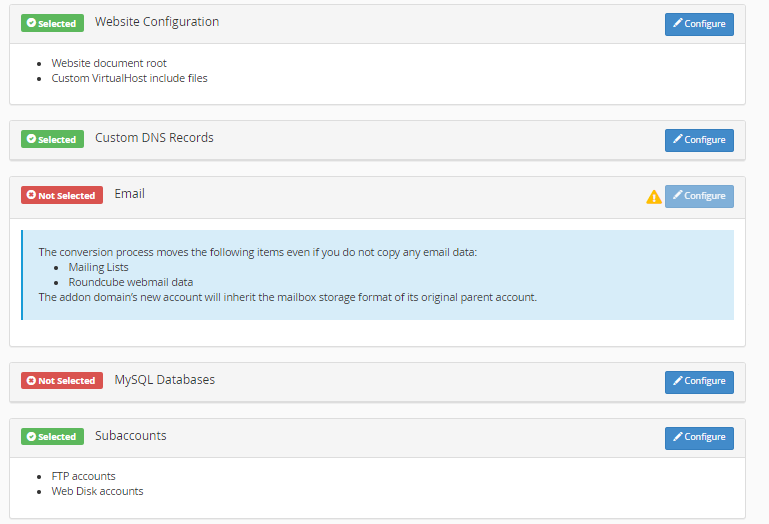This screenshot has height=524, width=769.
Task: Click the MySQL Databases Not Selected badge
Action: (62, 381)
